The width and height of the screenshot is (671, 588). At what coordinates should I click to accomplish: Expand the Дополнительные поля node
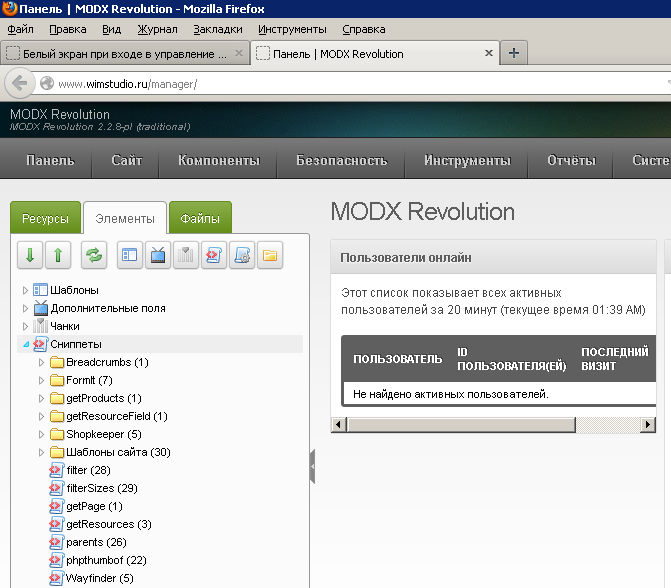click(25, 308)
